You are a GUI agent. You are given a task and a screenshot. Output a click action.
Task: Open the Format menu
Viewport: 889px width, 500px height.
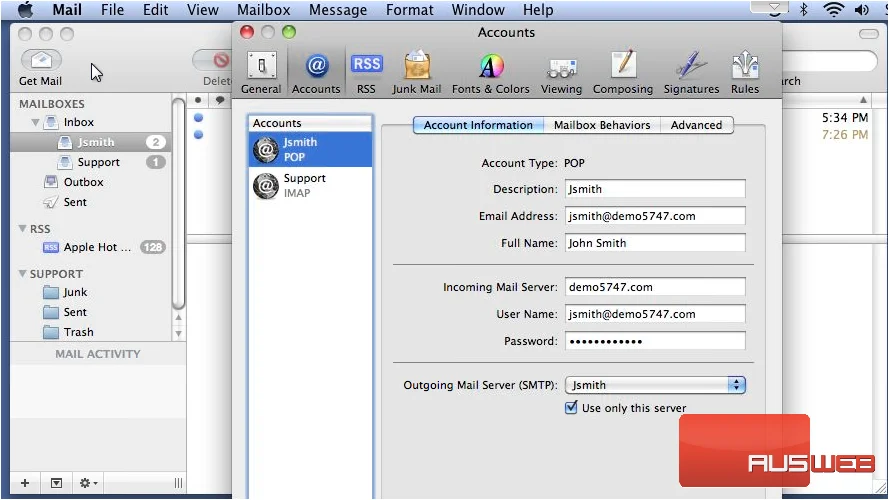pyautogui.click(x=409, y=10)
